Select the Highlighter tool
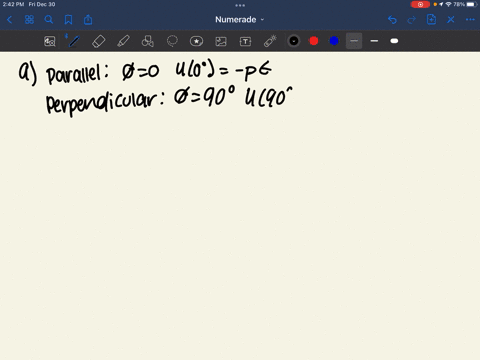480x360 pixels. 123,41
